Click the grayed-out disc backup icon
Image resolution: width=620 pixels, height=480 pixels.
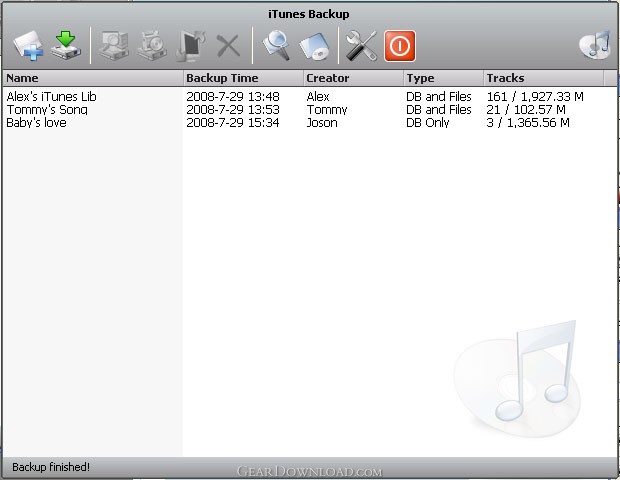point(152,46)
